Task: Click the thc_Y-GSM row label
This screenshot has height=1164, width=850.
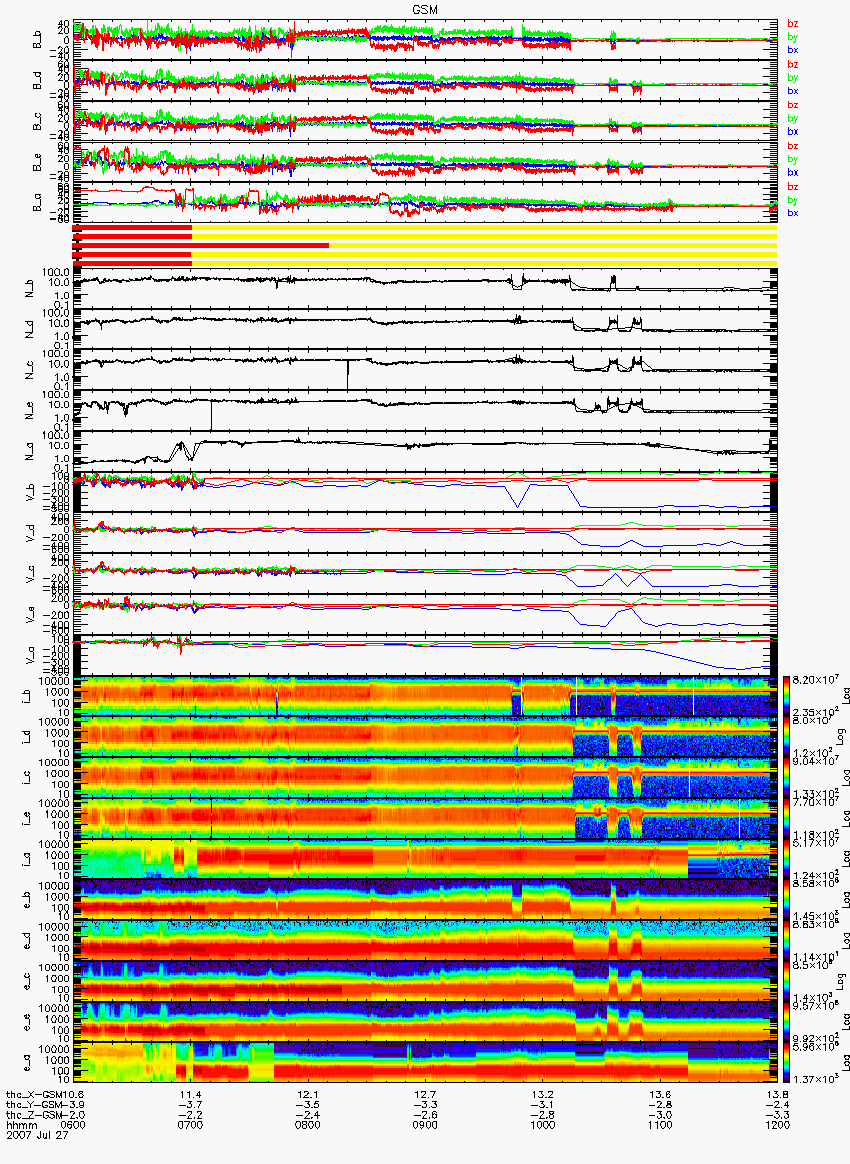Action: pos(33,1105)
